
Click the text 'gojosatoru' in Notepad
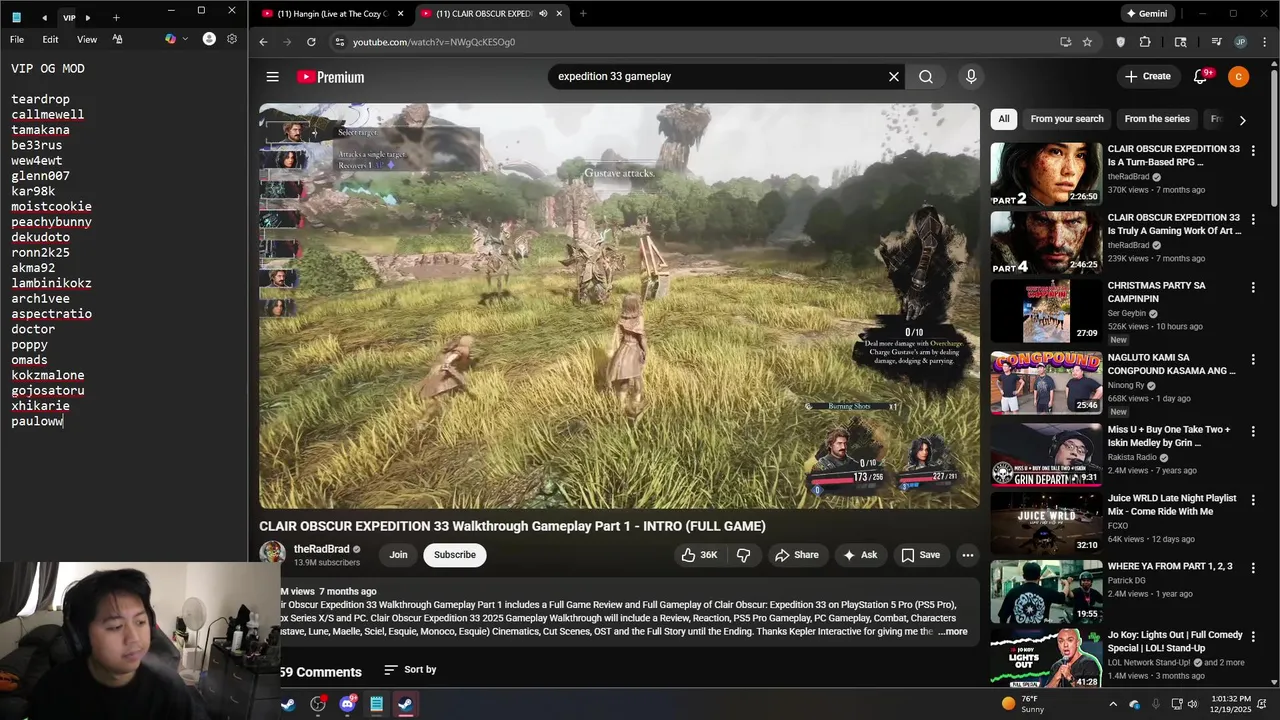48,391
